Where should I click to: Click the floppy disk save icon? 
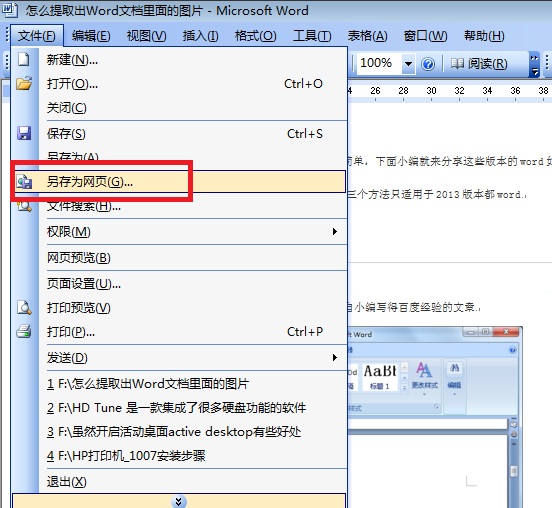24,133
